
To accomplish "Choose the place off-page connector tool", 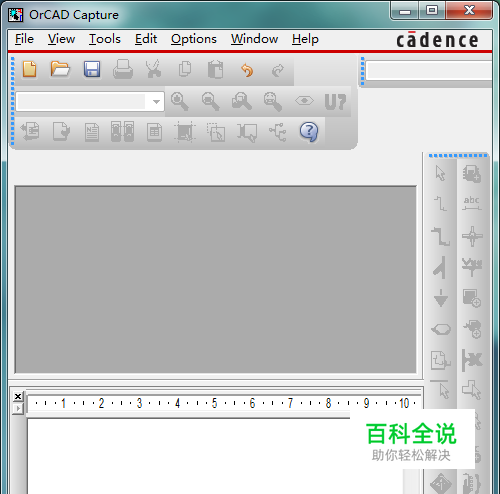I will click(x=440, y=360).
